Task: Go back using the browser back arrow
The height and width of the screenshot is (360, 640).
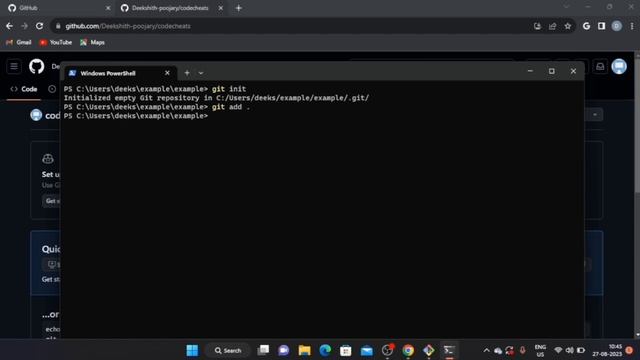Action: click(x=9, y=26)
